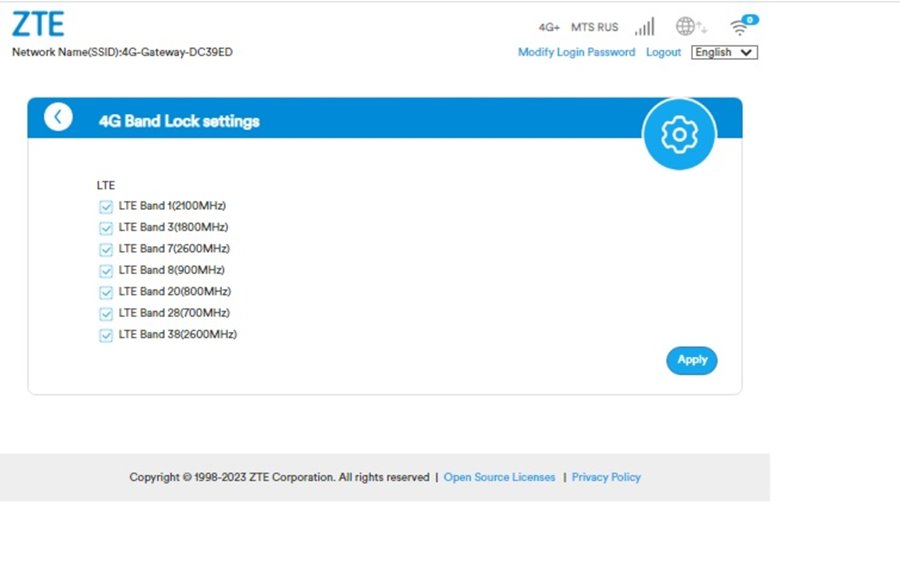Uncheck LTE Band 1 (2100MHz) checkbox
The image size is (900, 562).
tap(106, 207)
